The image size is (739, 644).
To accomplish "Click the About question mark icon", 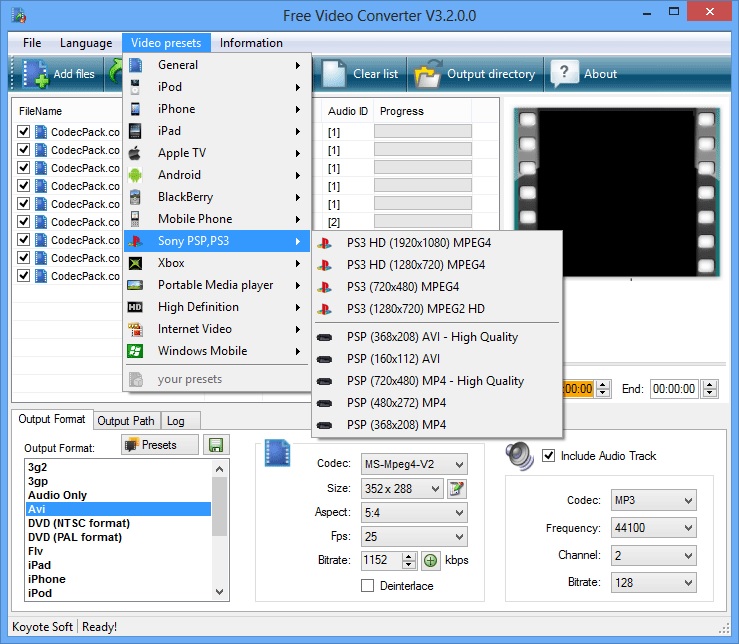I will [564, 74].
